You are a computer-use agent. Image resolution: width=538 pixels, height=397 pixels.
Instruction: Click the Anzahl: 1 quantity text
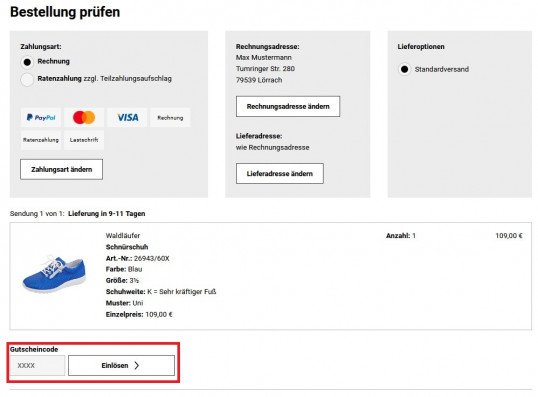[401, 236]
